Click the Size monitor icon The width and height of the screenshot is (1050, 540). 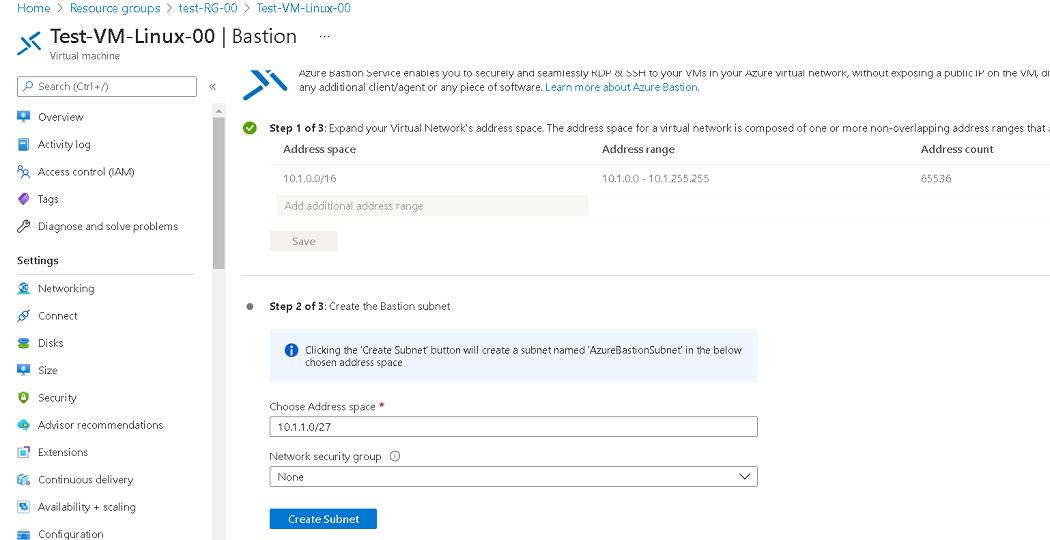pos(23,370)
